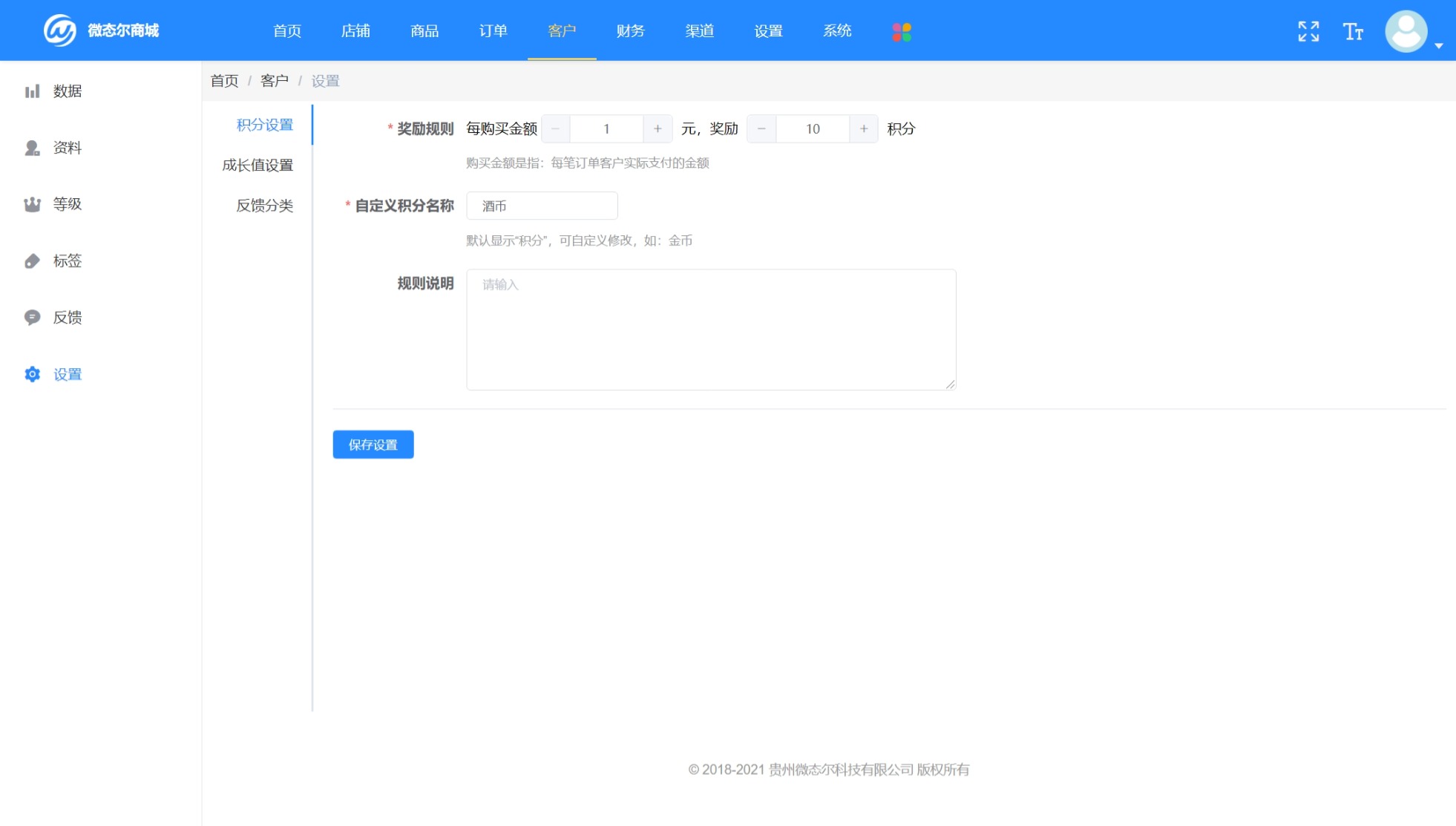Viewport: 1456px width, 826px height.
Task: Click inside the 规则说明 text area
Action: 709,329
